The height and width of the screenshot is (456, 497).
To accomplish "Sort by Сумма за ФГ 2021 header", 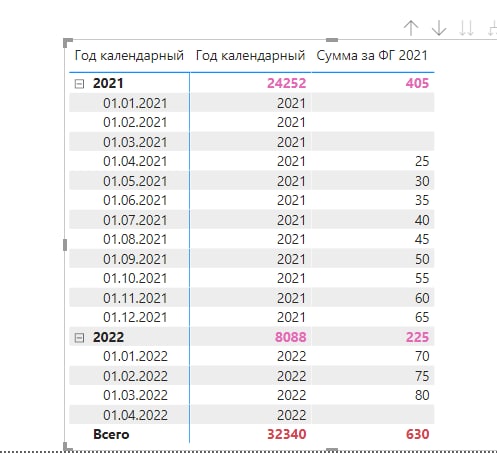I will tap(372, 55).
